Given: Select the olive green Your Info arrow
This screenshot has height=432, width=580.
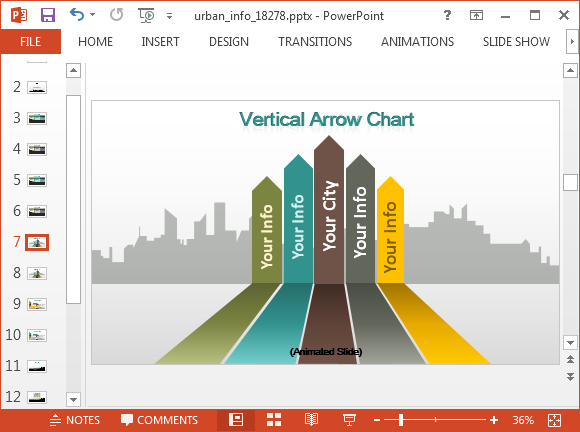Looking at the screenshot, I should (267, 230).
